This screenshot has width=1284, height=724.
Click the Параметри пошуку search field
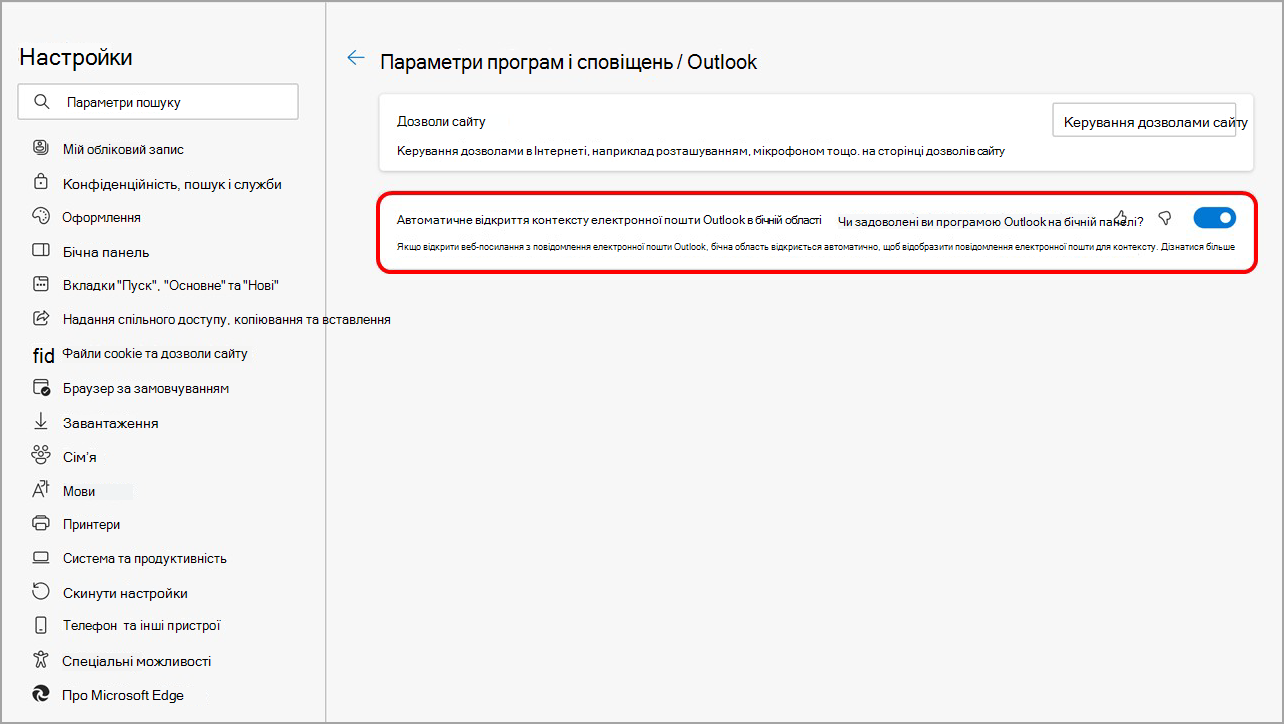point(158,102)
